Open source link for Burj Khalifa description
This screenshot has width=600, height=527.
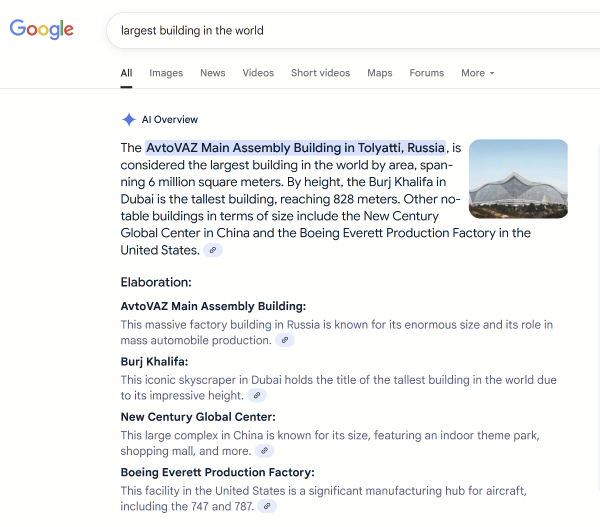(256, 396)
